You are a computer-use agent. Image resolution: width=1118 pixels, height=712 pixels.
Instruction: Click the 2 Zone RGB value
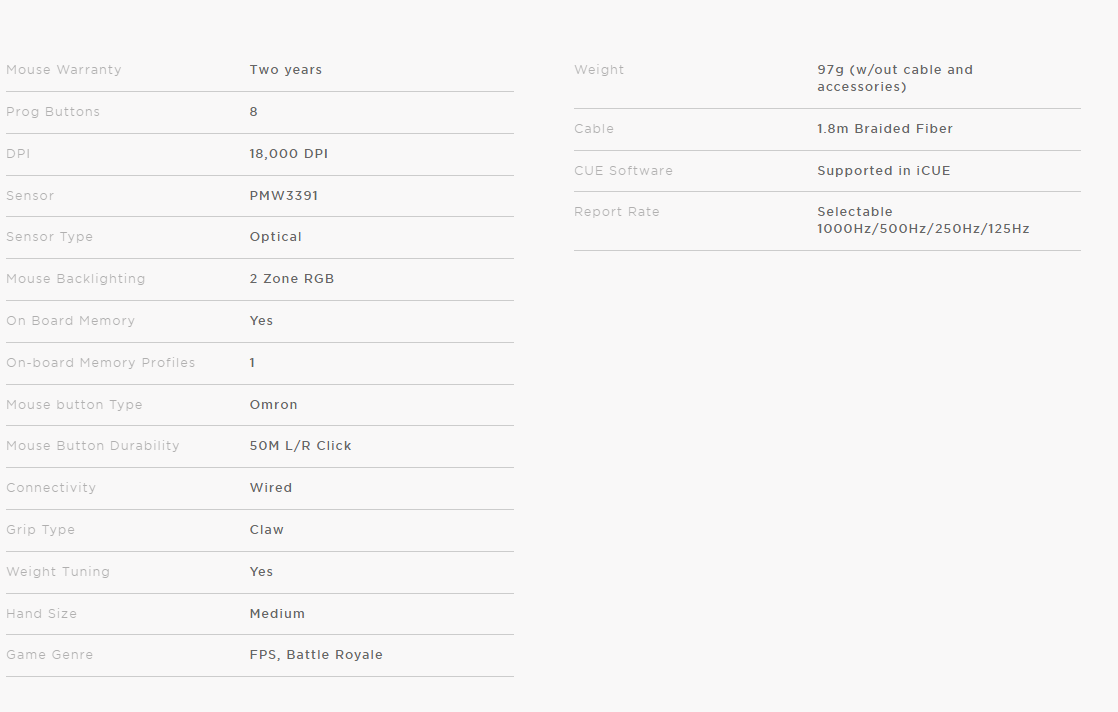[292, 279]
